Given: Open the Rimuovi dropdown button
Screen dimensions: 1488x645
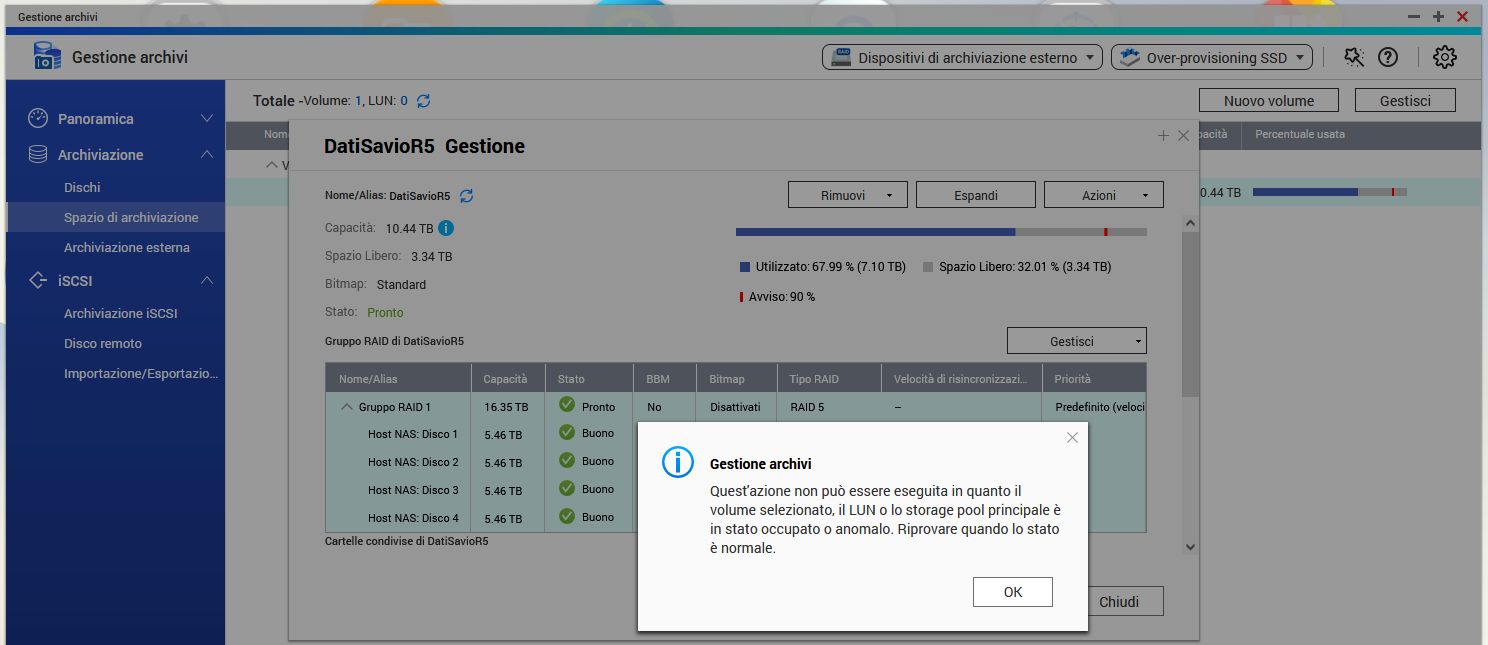Looking at the screenshot, I should pyautogui.click(x=847, y=195).
